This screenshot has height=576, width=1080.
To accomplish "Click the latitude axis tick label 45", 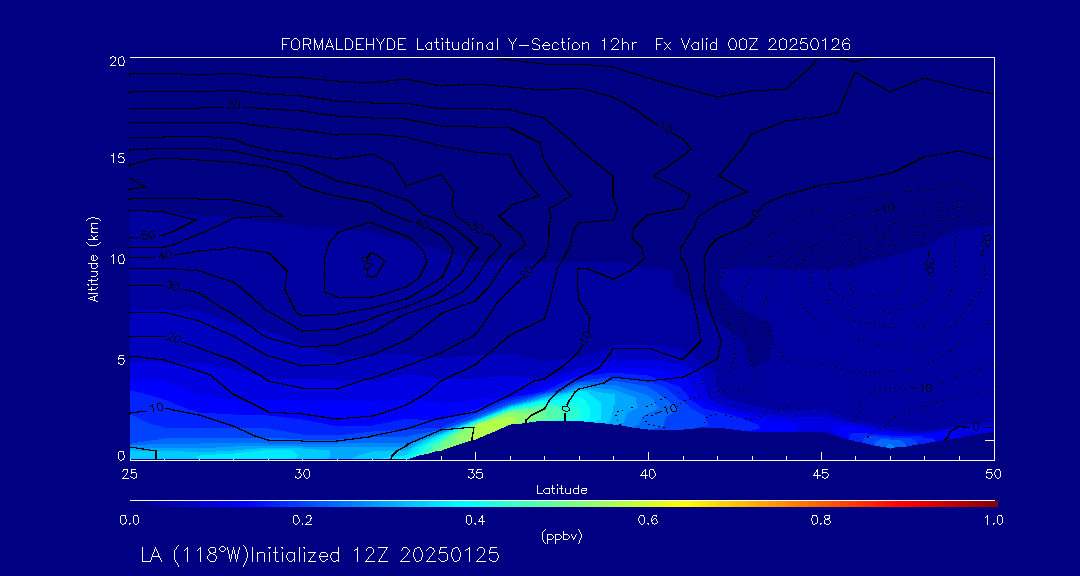I will [821, 474].
